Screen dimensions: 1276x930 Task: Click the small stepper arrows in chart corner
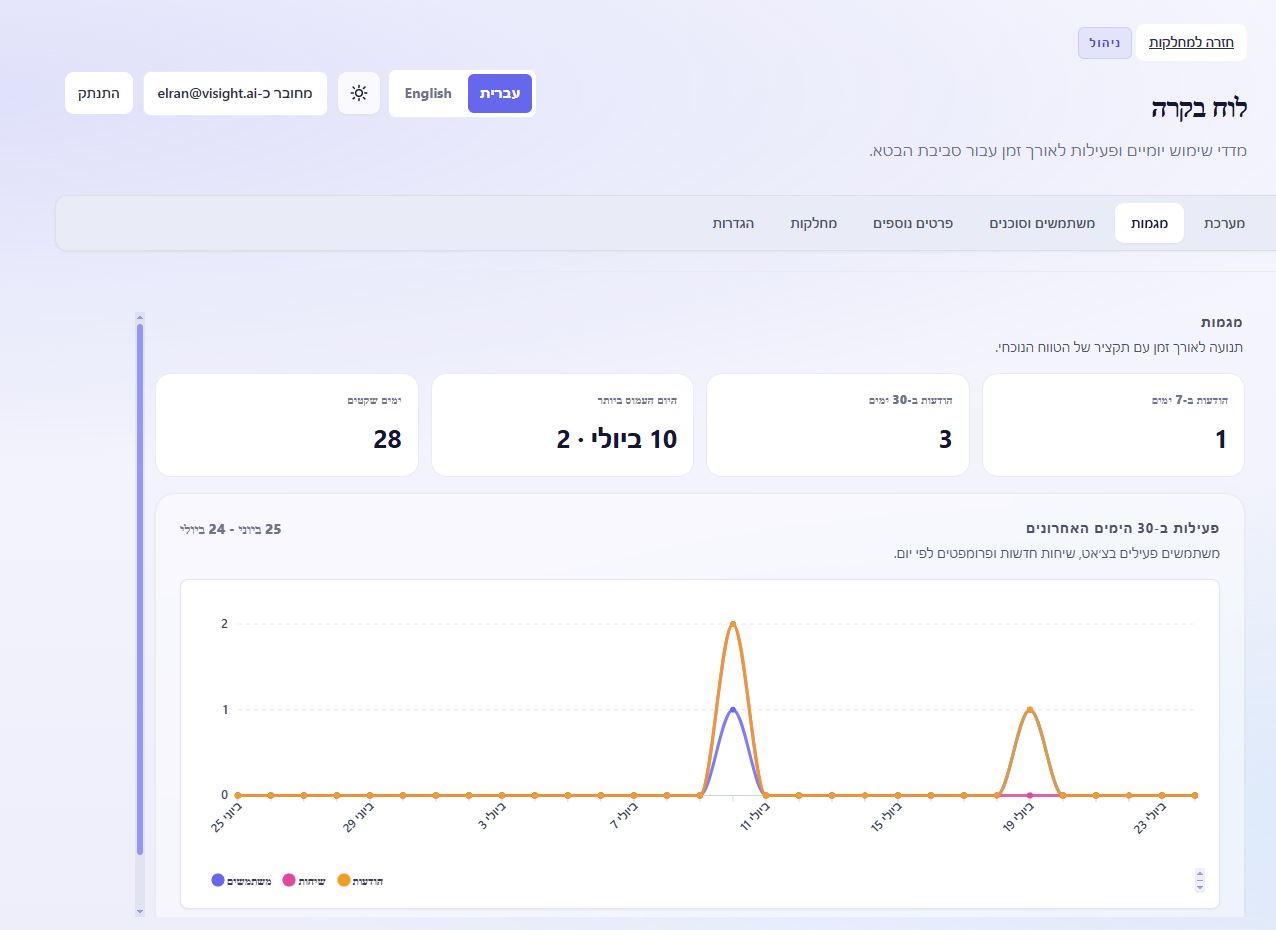(1200, 880)
